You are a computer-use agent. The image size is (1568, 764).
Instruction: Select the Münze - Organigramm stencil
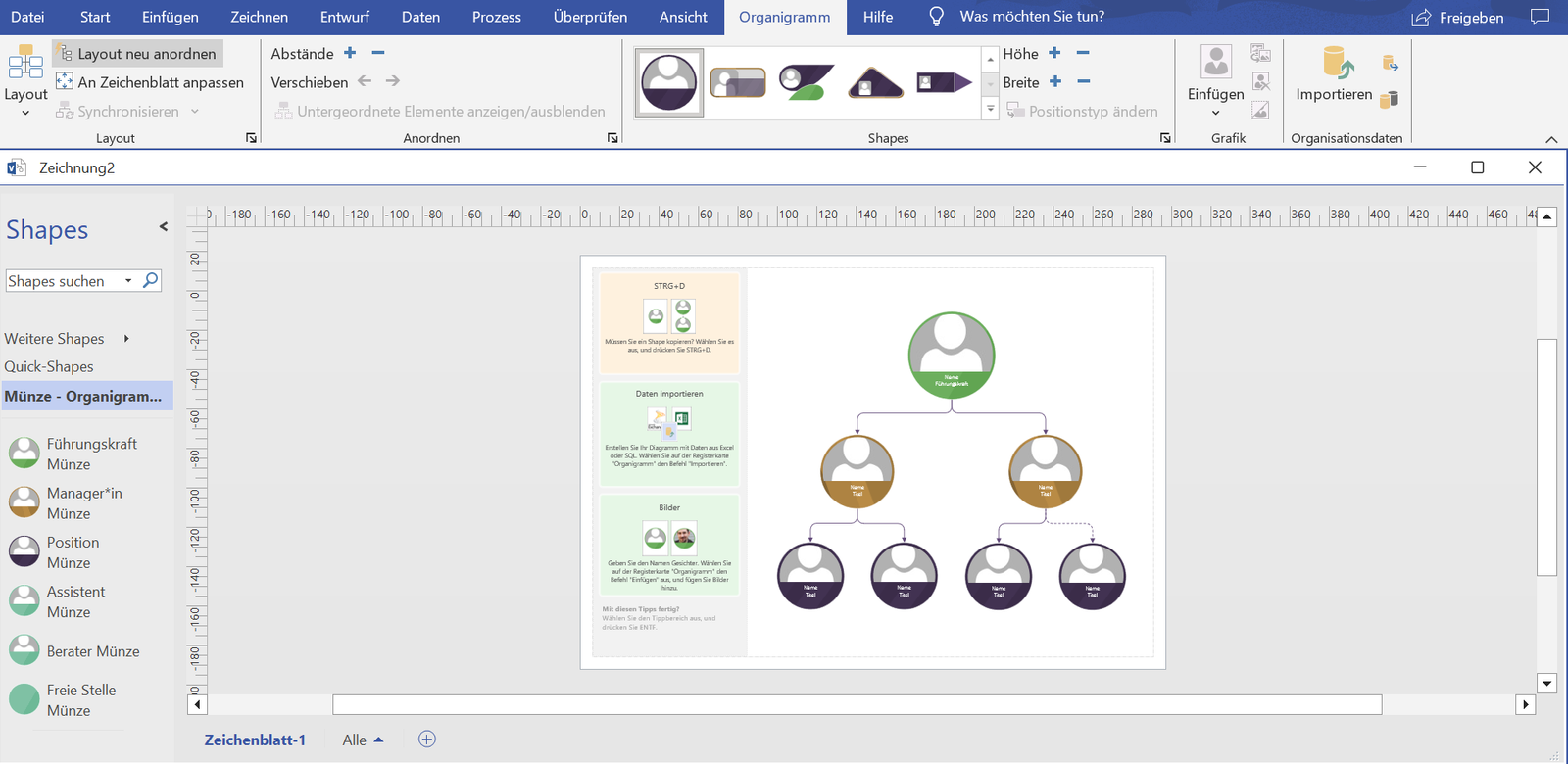[86, 396]
